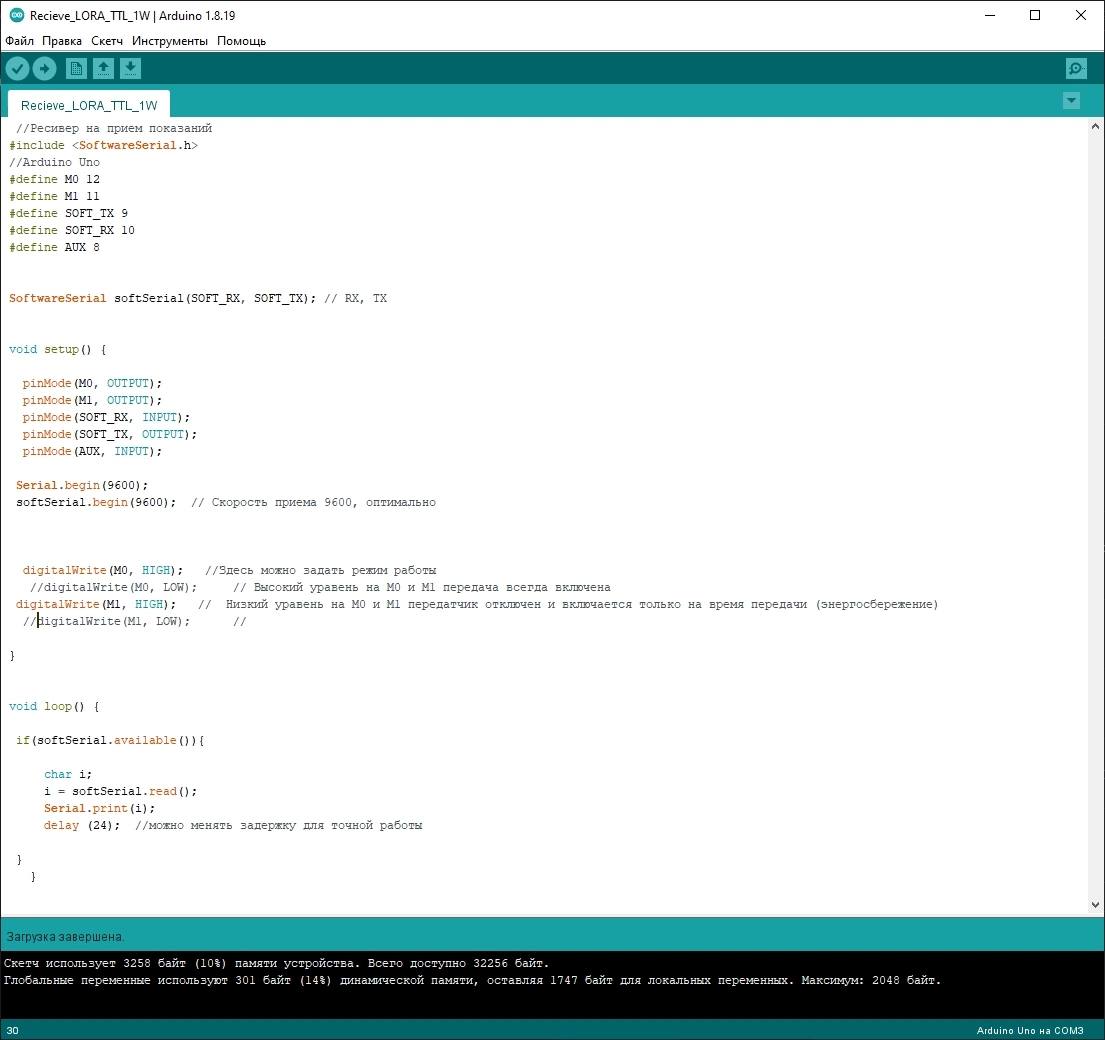Image resolution: width=1105 pixels, height=1040 pixels.
Task: Click the 'i = softSerial.read();' line
Action: (x=121, y=791)
